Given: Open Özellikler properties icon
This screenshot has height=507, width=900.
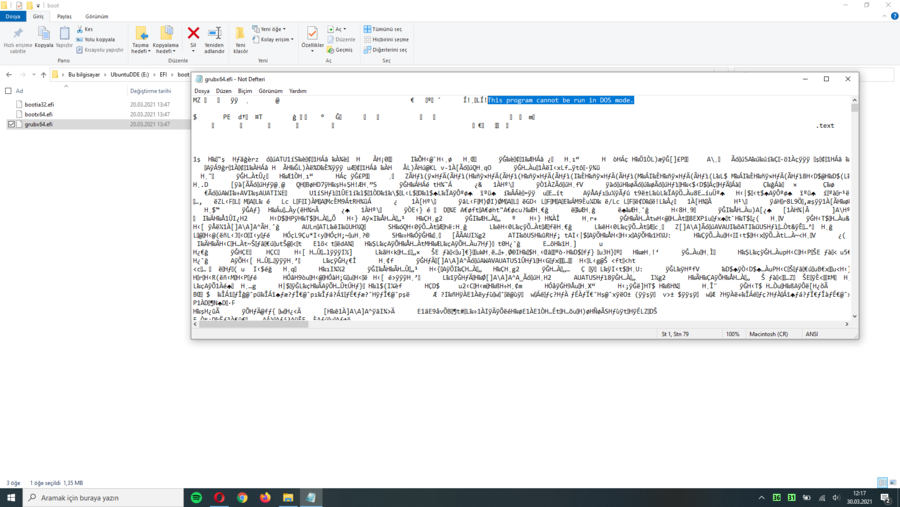Looking at the screenshot, I should pyautogui.click(x=312, y=33).
